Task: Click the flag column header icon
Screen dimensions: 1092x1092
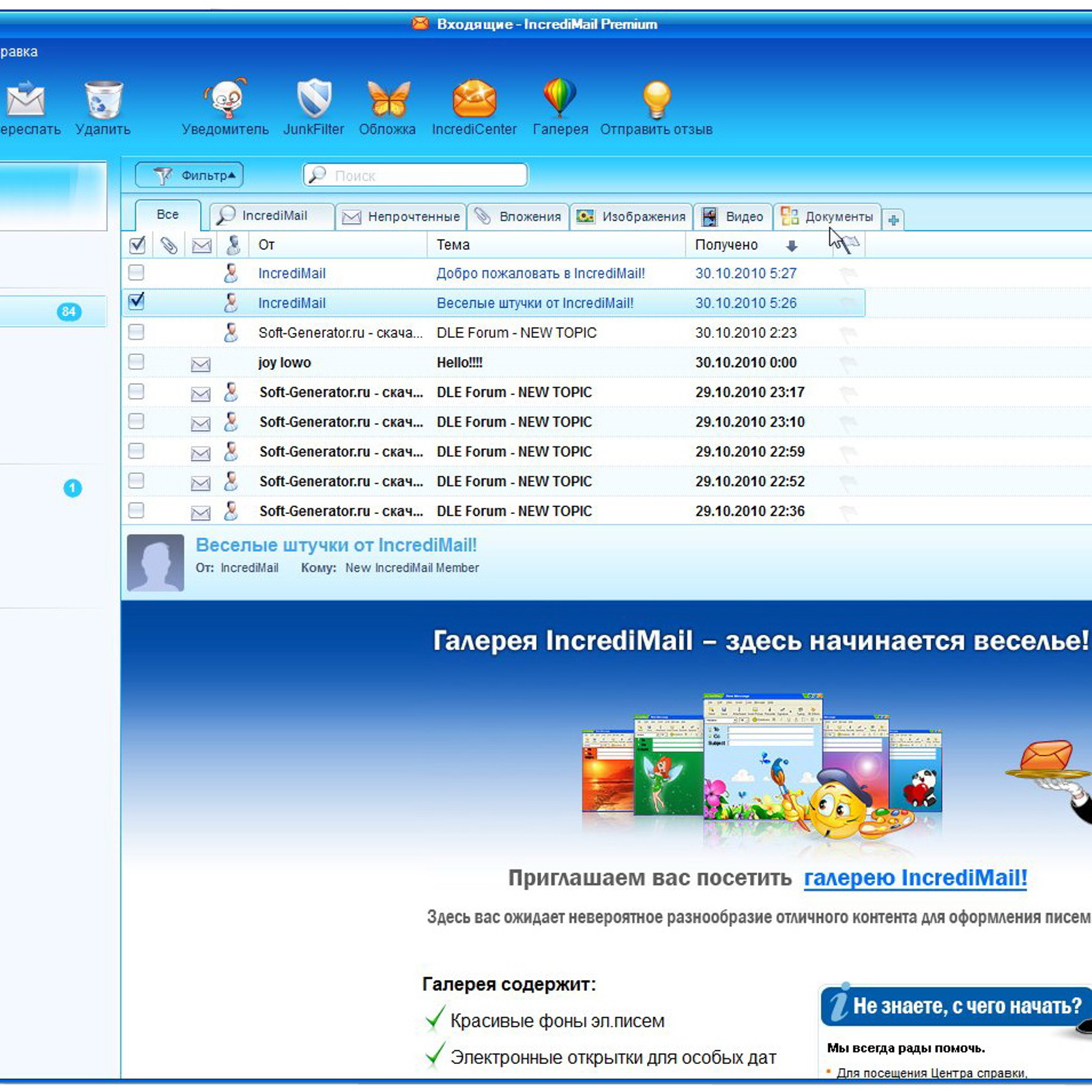Action: point(850,244)
